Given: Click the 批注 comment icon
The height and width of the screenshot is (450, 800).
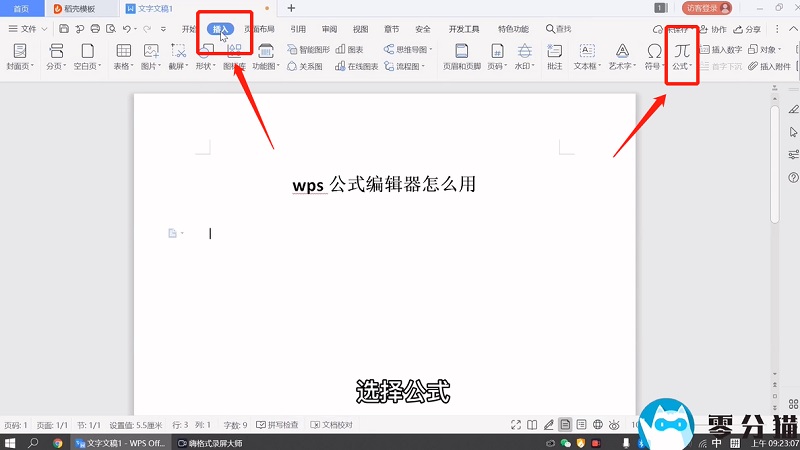Looking at the screenshot, I should (555, 56).
